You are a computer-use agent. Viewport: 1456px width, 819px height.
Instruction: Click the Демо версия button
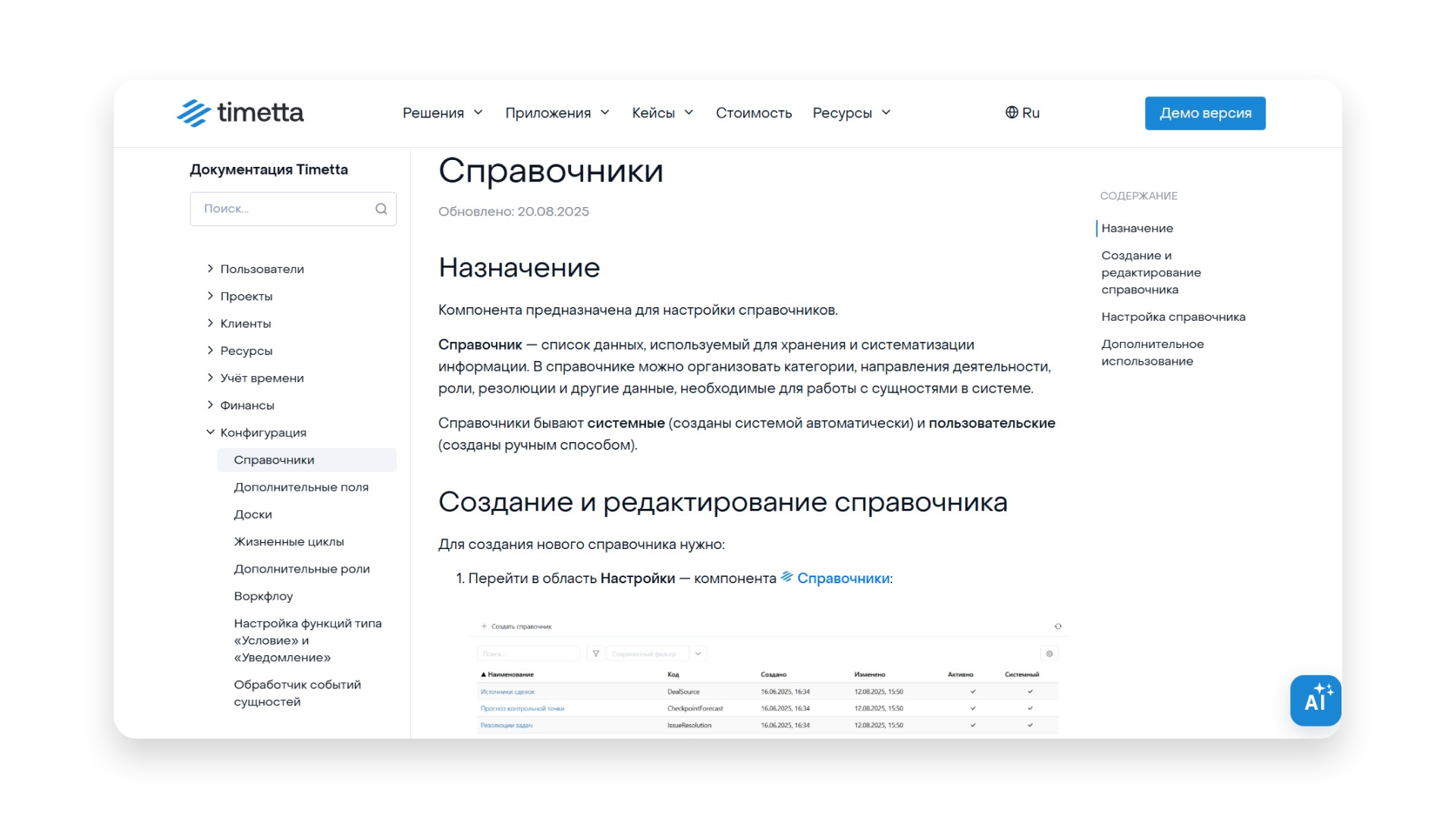[x=1205, y=112]
